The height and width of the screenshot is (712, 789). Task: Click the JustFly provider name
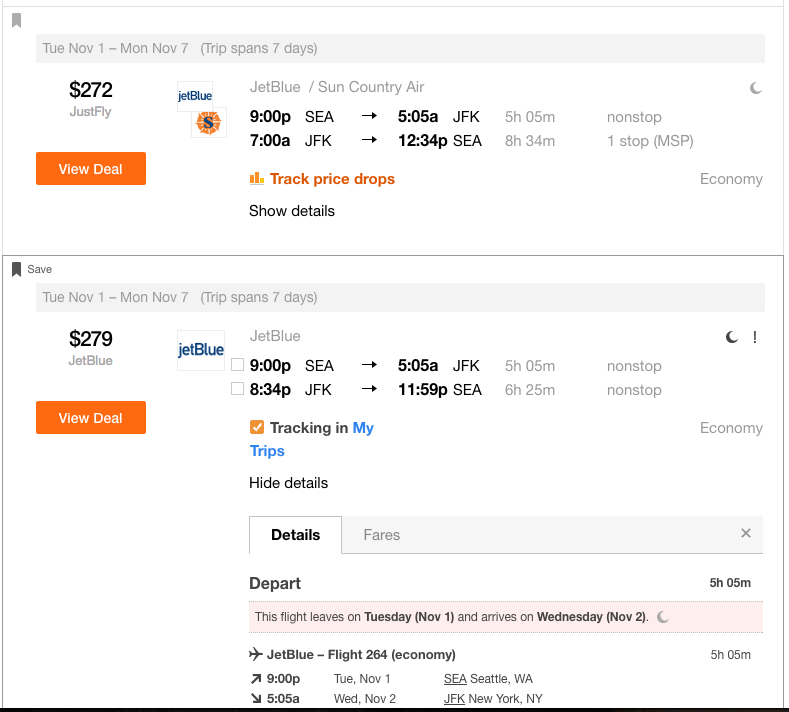click(91, 112)
